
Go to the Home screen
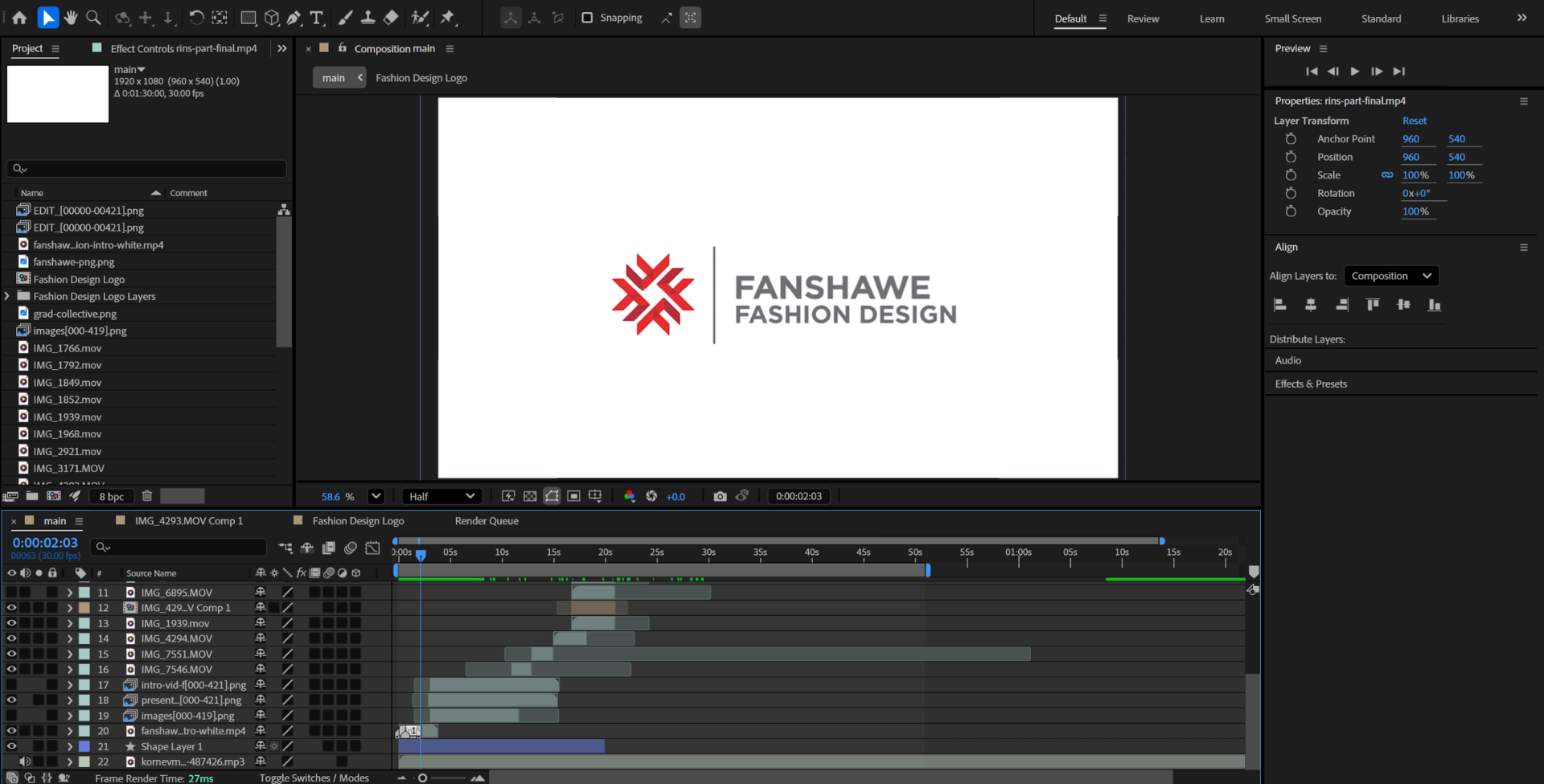point(19,18)
